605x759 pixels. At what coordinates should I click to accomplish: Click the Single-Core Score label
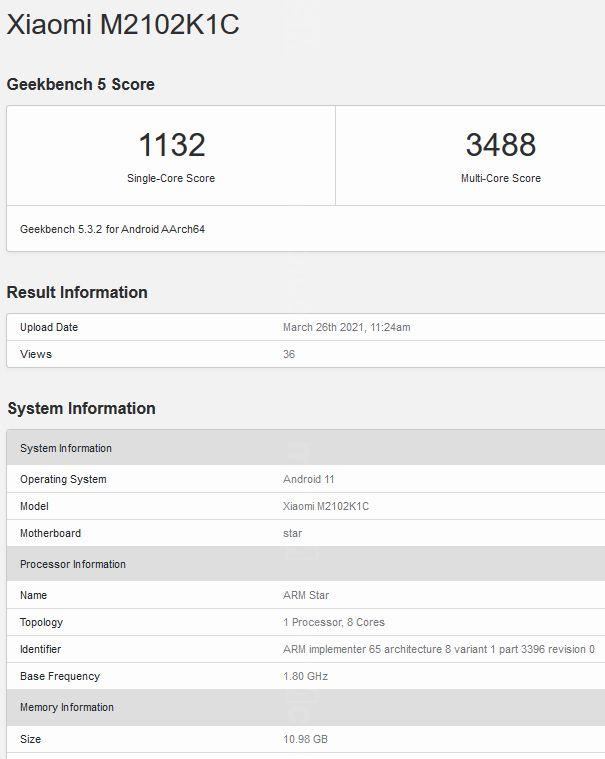[x=171, y=178]
